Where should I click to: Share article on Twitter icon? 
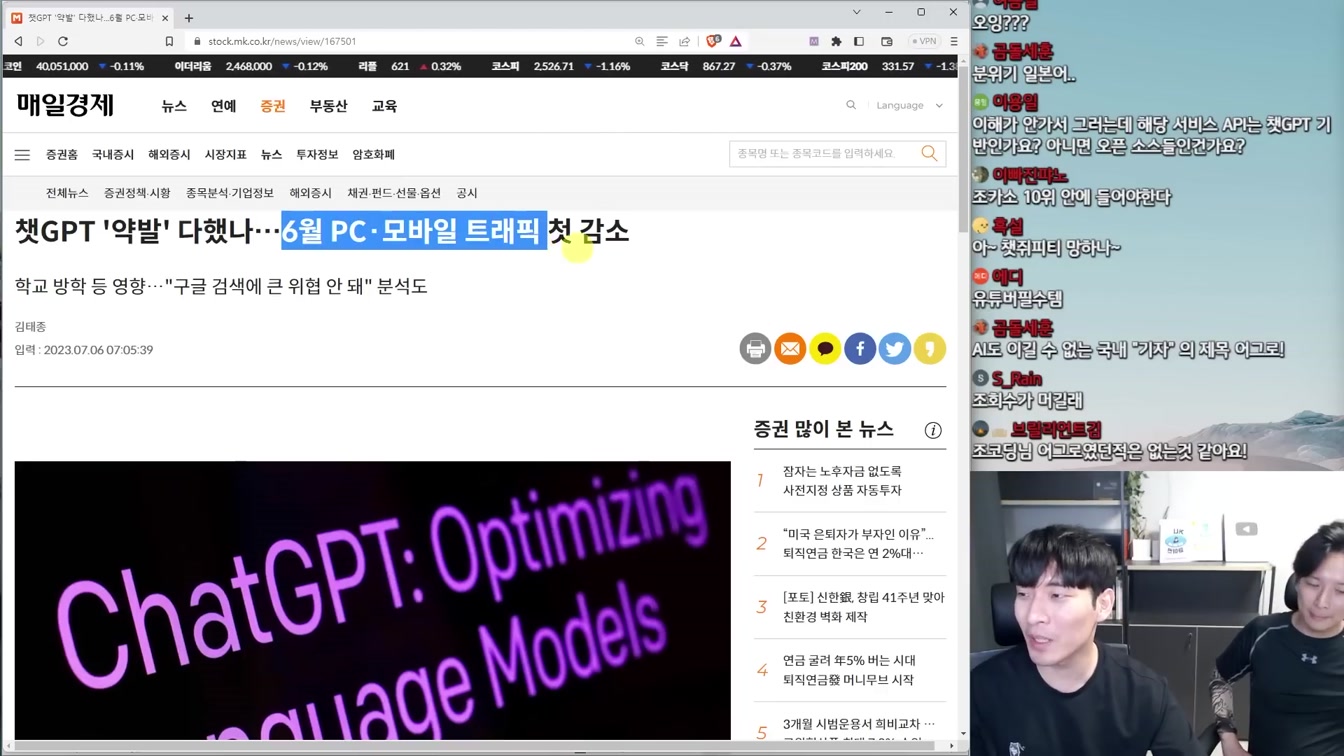895,349
